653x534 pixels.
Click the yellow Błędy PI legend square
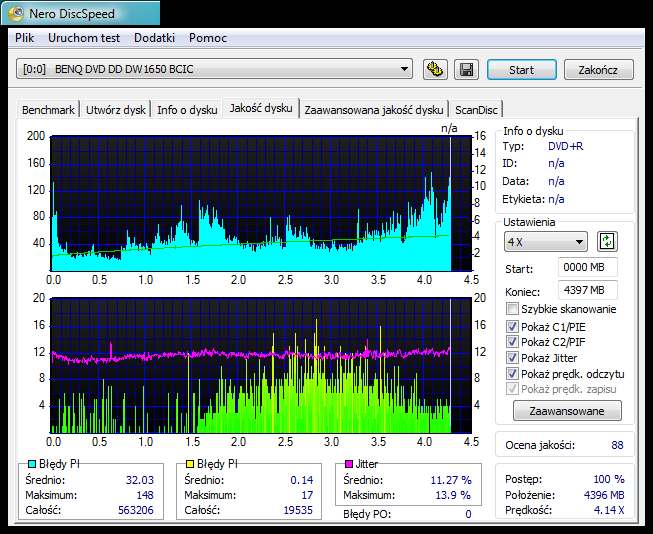click(x=190, y=464)
